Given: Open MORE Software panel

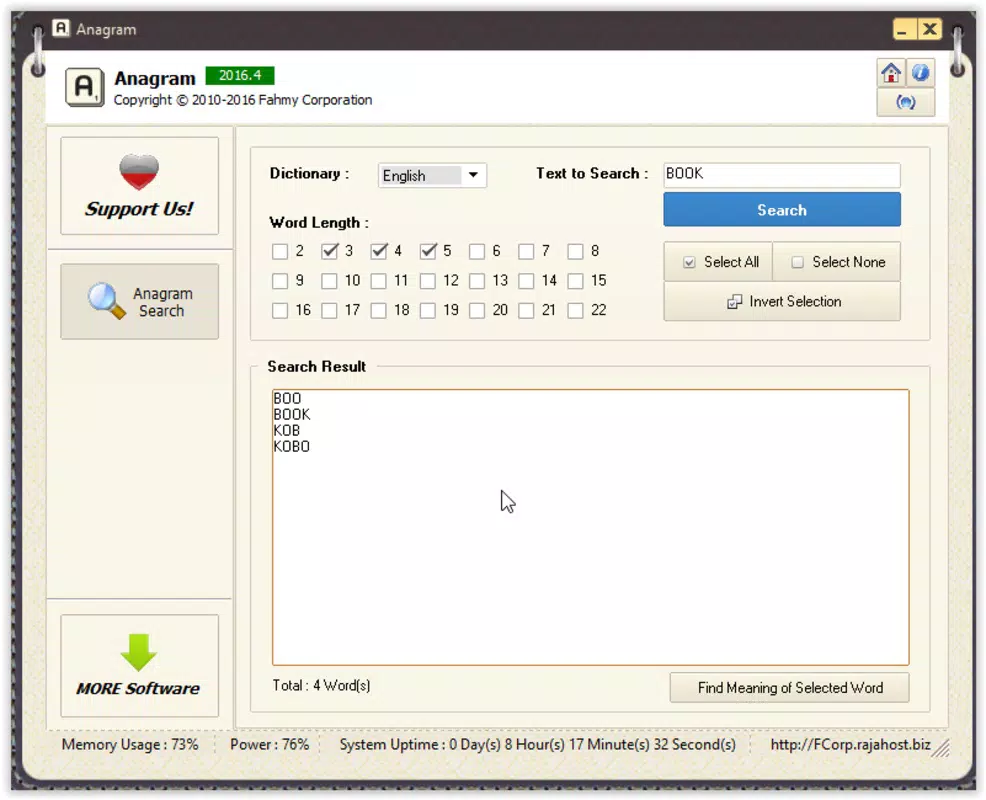Looking at the screenshot, I should 140,665.
